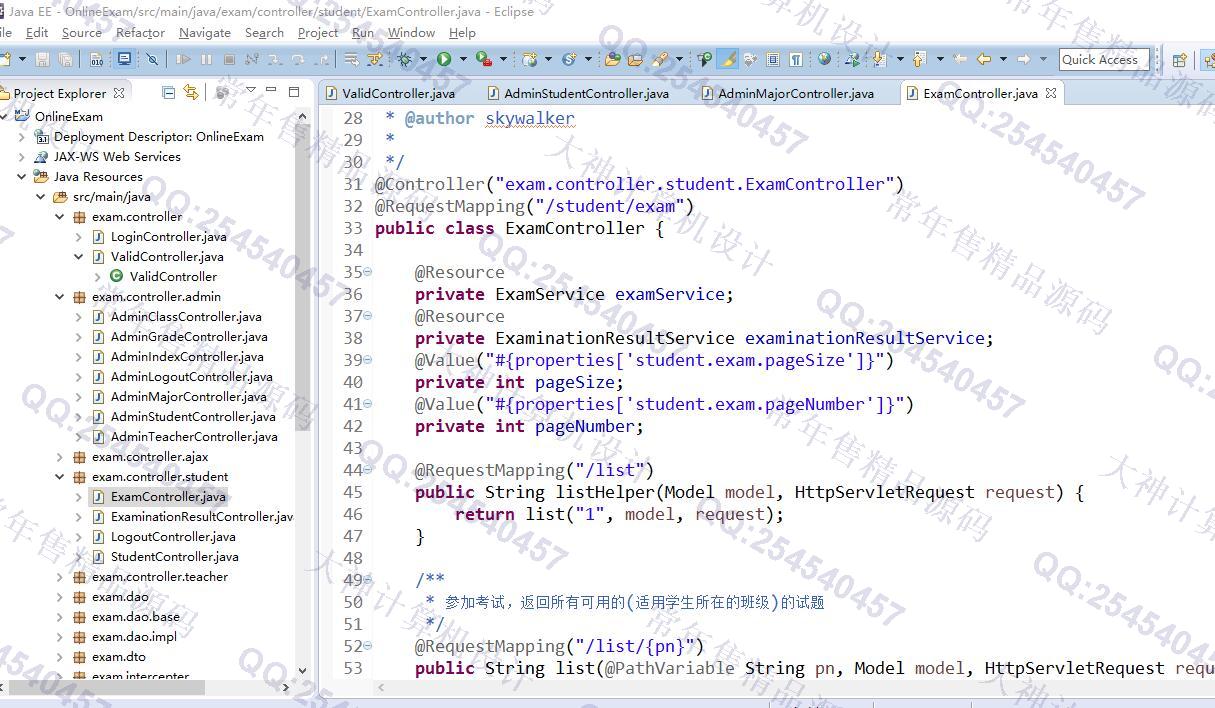
Task: Click editor horizontal scroll left arrow
Action: (381, 687)
